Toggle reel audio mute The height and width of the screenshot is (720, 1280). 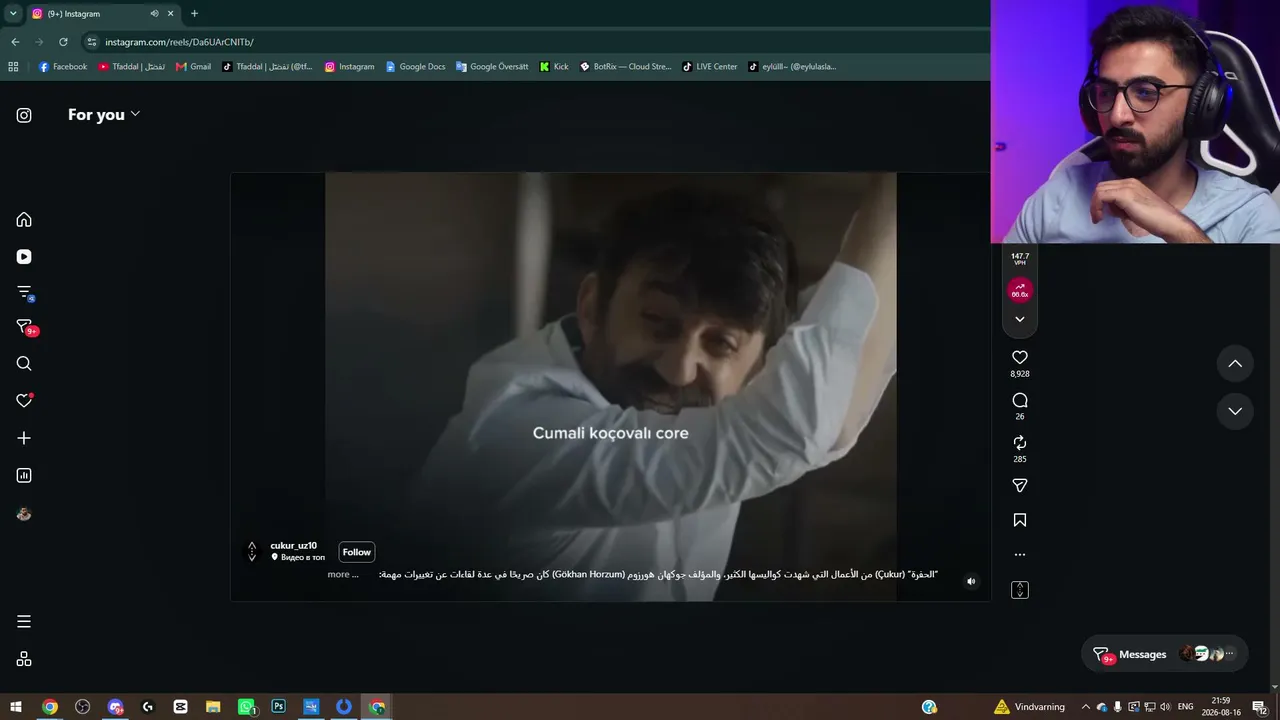click(x=971, y=581)
